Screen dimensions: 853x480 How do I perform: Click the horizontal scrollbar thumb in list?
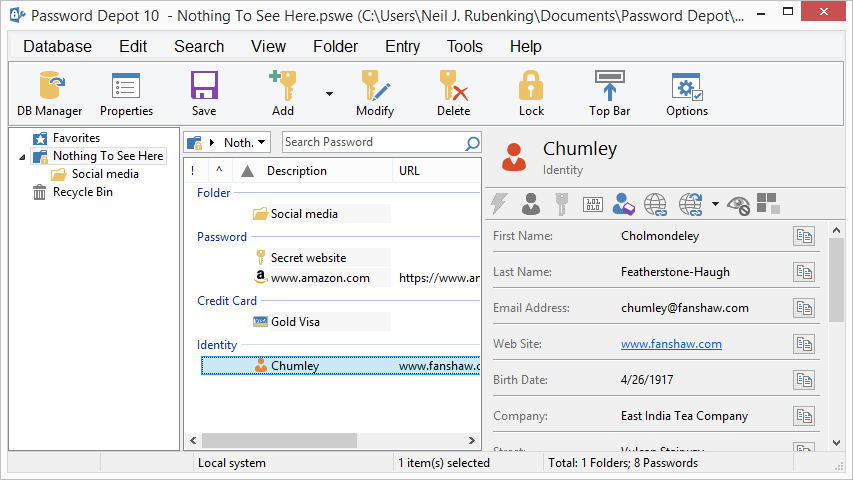pyautogui.click(x=280, y=440)
